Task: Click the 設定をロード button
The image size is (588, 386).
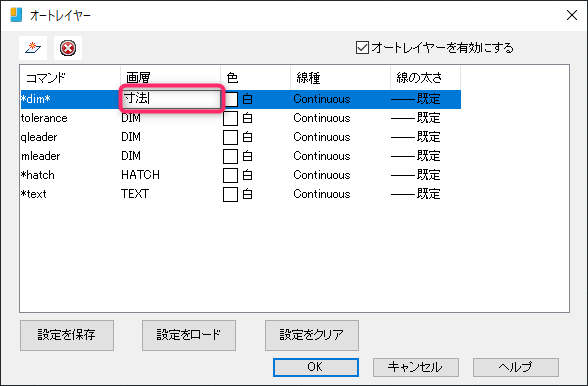Action: coord(189,335)
